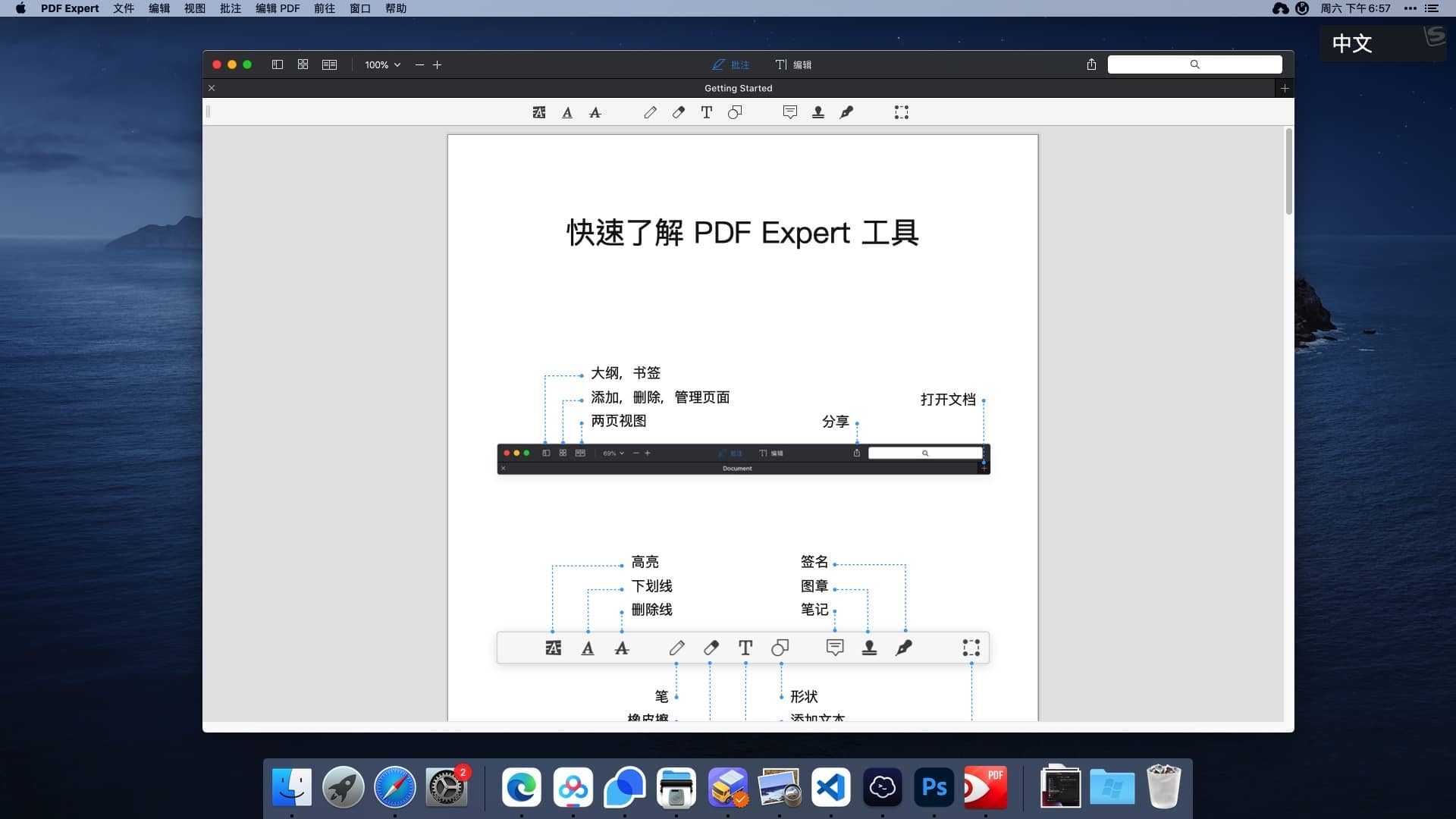Click the 签名 label in document
Screen dimensions: 1456x819
(814, 562)
